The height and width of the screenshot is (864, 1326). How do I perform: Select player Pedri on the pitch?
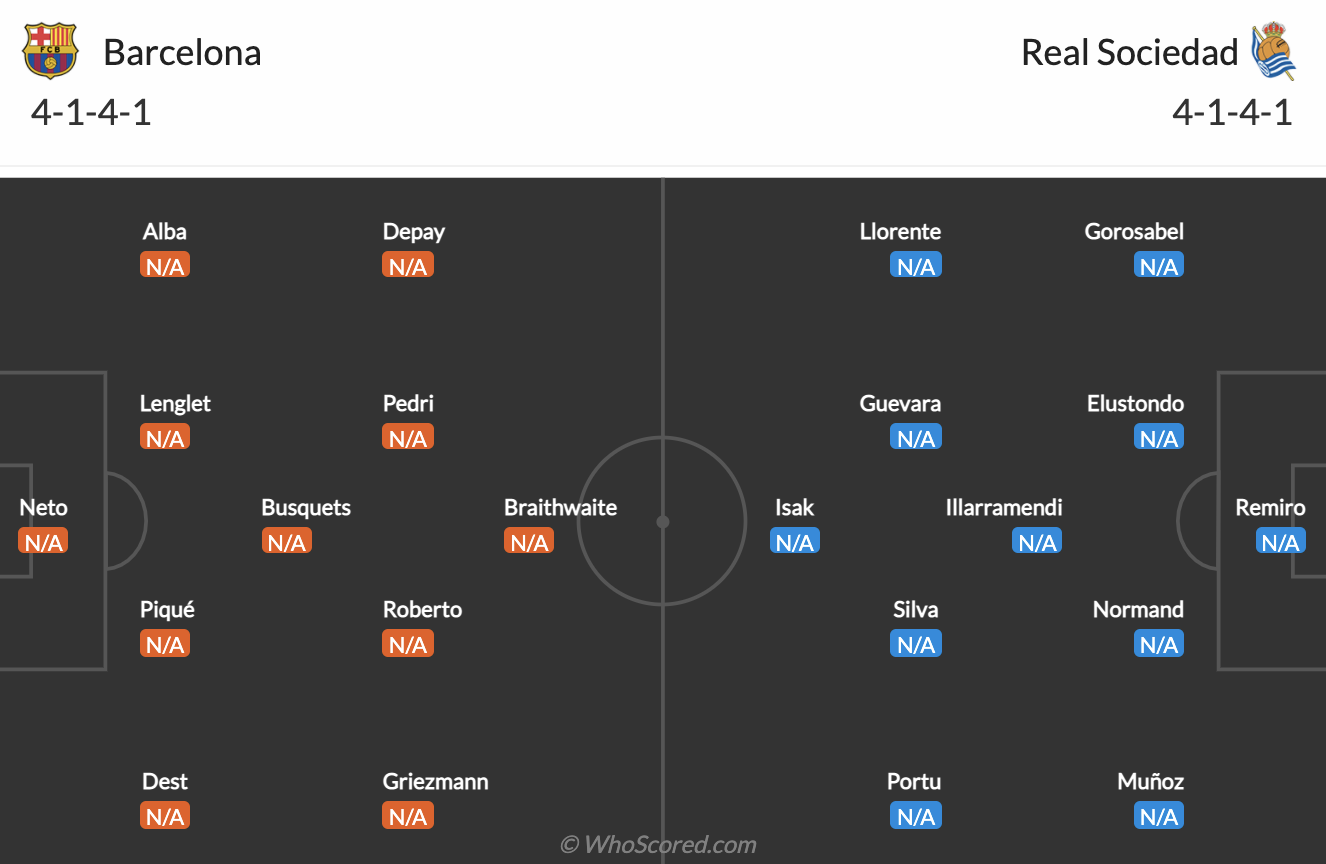[x=408, y=404]
